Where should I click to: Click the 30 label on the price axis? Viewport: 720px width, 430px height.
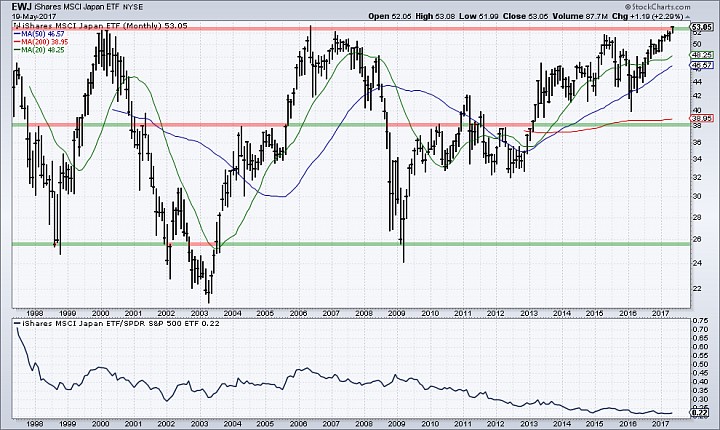697,196
